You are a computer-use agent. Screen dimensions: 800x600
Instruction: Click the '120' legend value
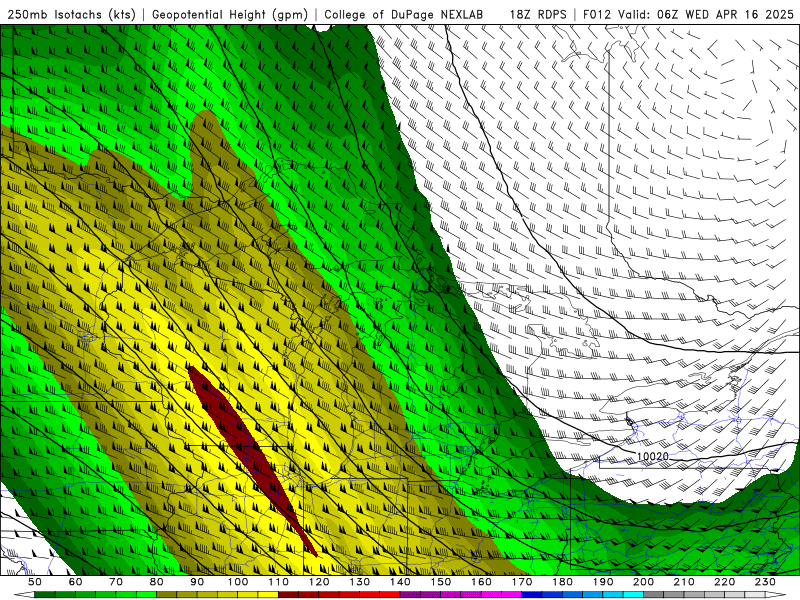point(319,582)
